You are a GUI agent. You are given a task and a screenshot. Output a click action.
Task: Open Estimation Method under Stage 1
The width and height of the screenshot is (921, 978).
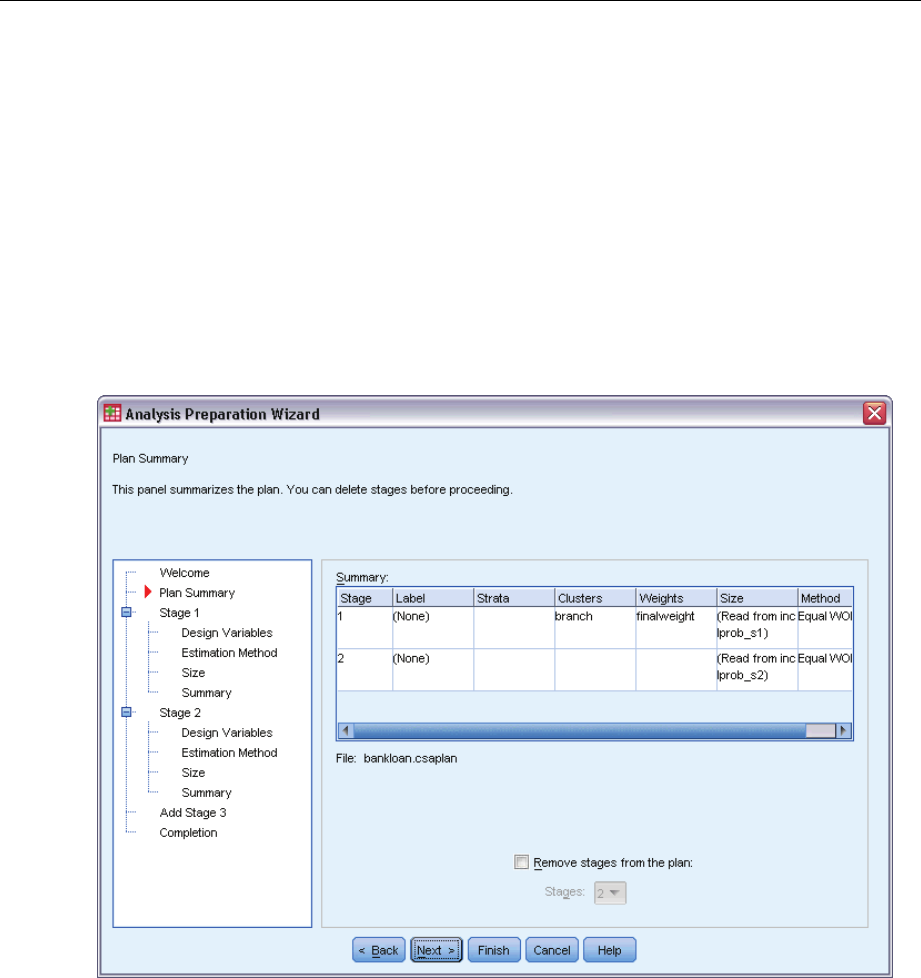point(229,652)
